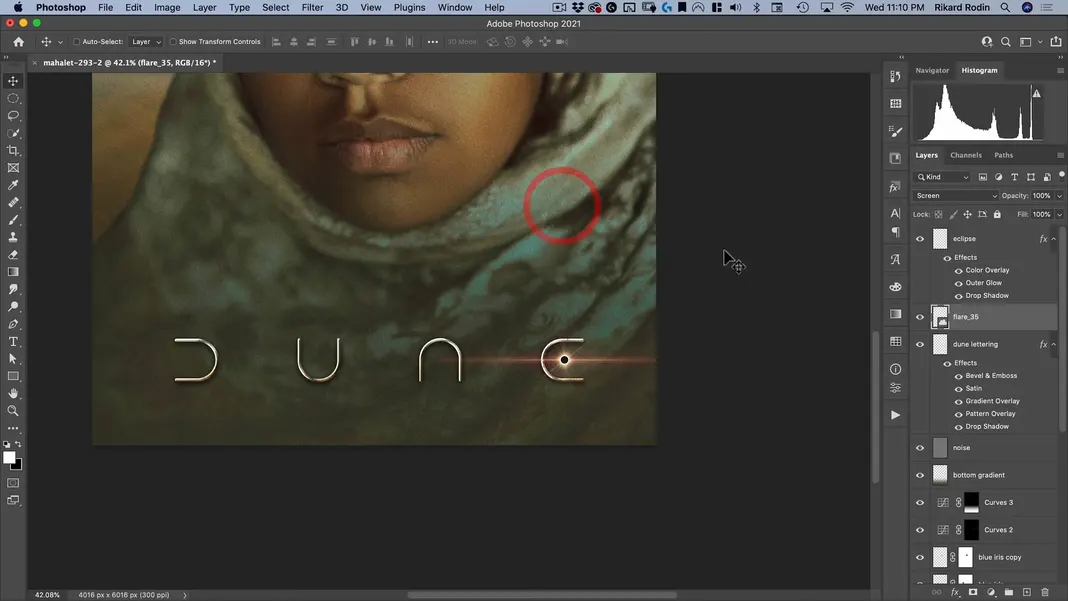Screen dimensions: 1068x601
Task: Hide the bottom gradient layer
Action: (920, 475)
